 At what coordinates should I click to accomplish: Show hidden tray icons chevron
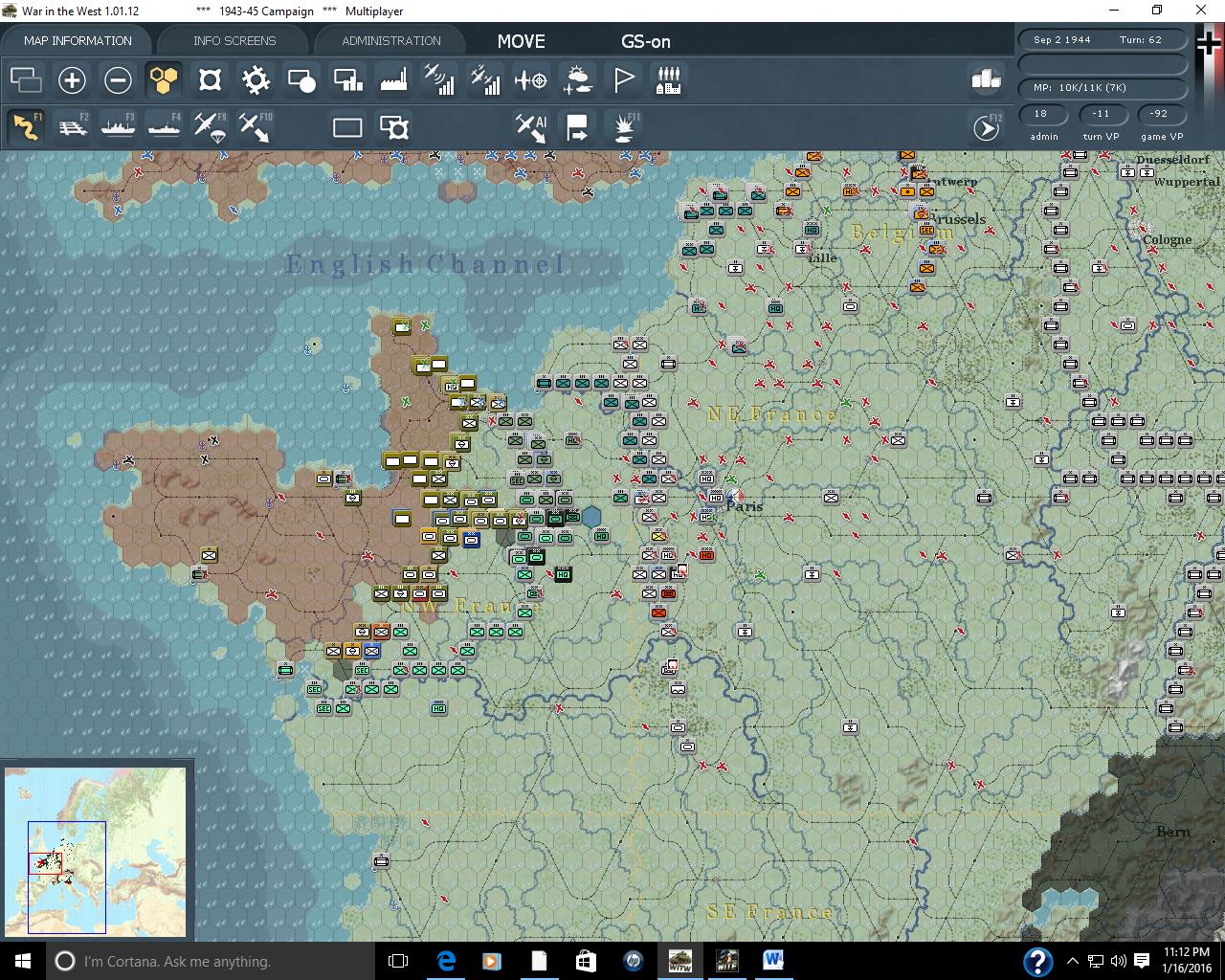[x=1073, y=961]
